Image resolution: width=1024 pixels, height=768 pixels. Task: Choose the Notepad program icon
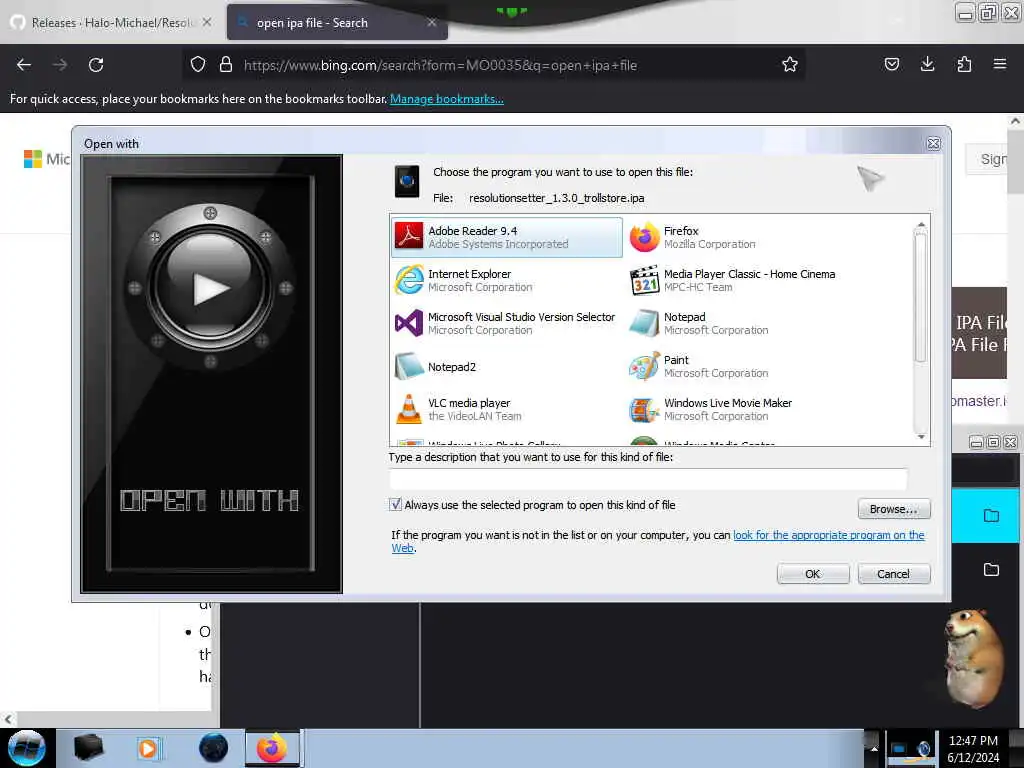[644, 323]
